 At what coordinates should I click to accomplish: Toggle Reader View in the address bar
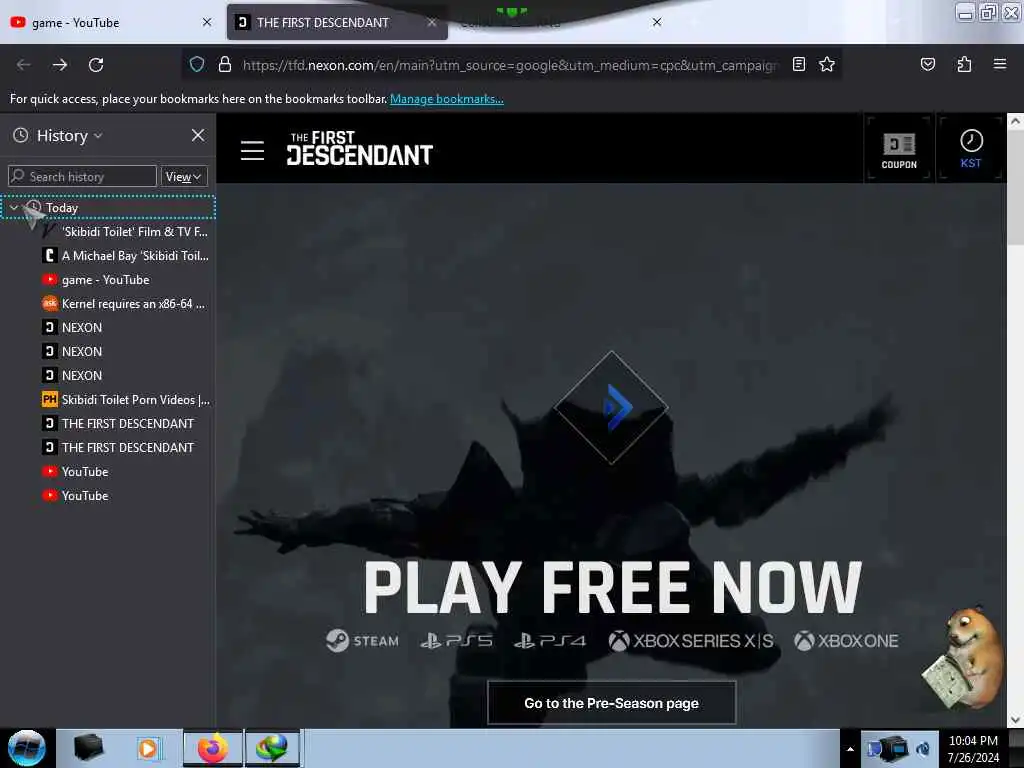(799, 64)
